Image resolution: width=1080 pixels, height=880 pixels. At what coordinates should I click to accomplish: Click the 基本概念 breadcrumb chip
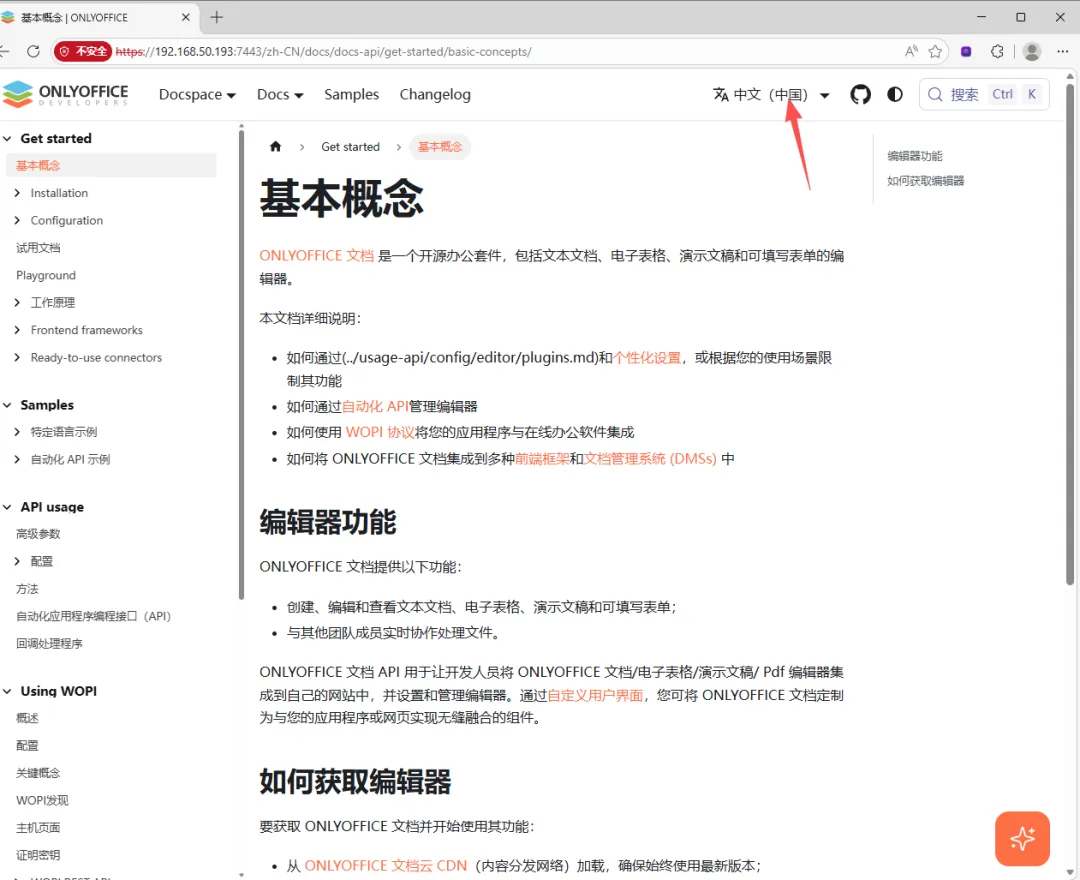click(x=440, y=147)
